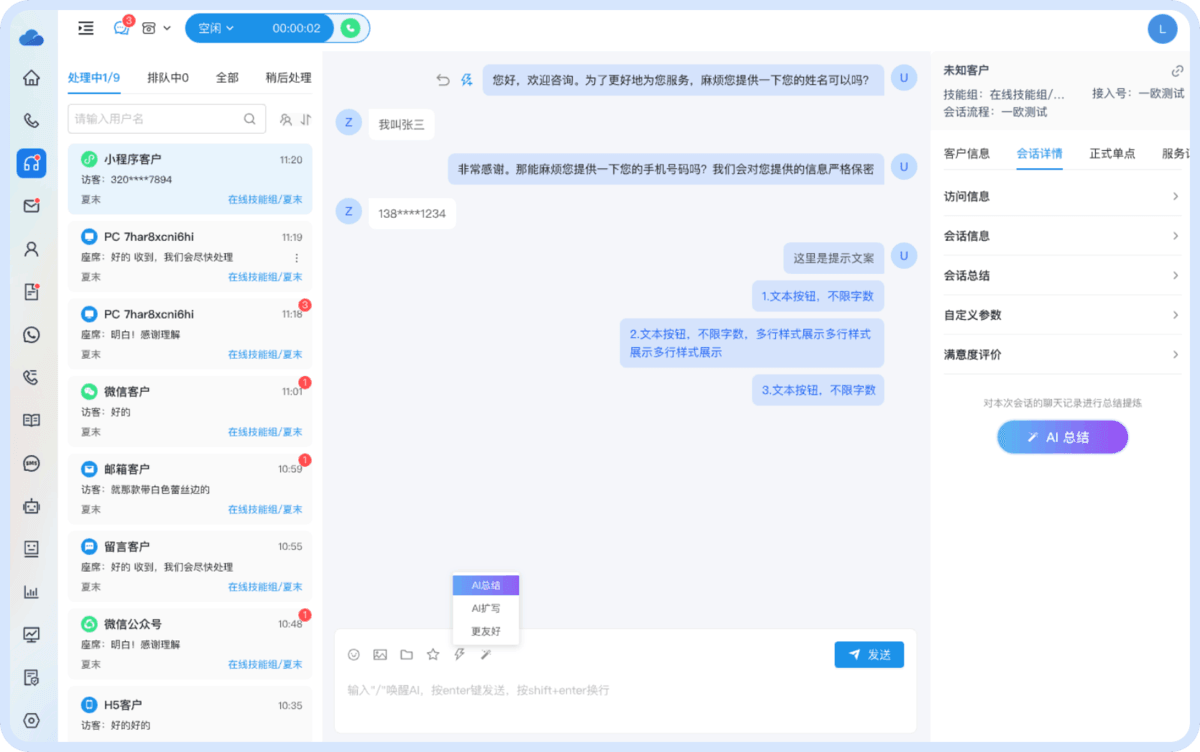This screenshot has width=1200, height=752.
Task: Click the 2.文本按钮 multi-line option
Action: coord(751,343)
